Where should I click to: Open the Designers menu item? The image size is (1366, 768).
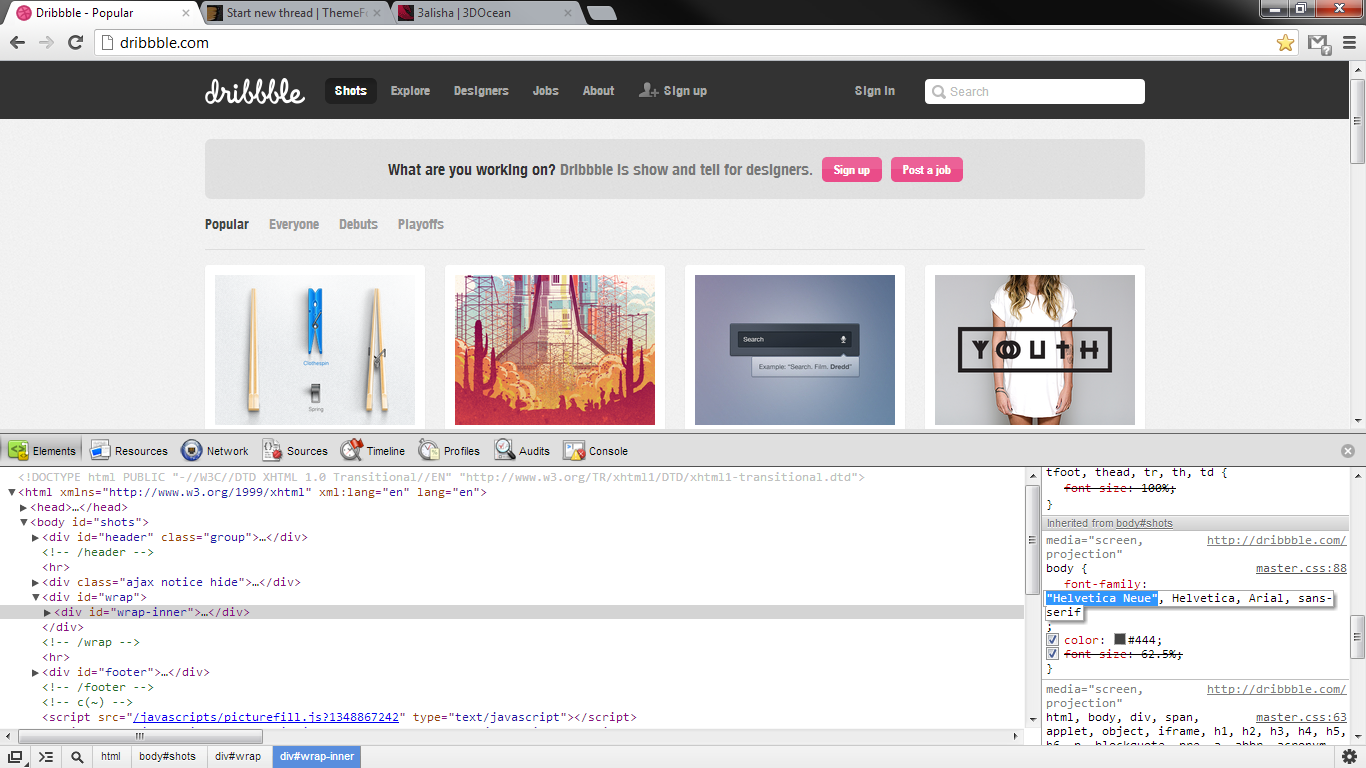(x=481, y=91)
